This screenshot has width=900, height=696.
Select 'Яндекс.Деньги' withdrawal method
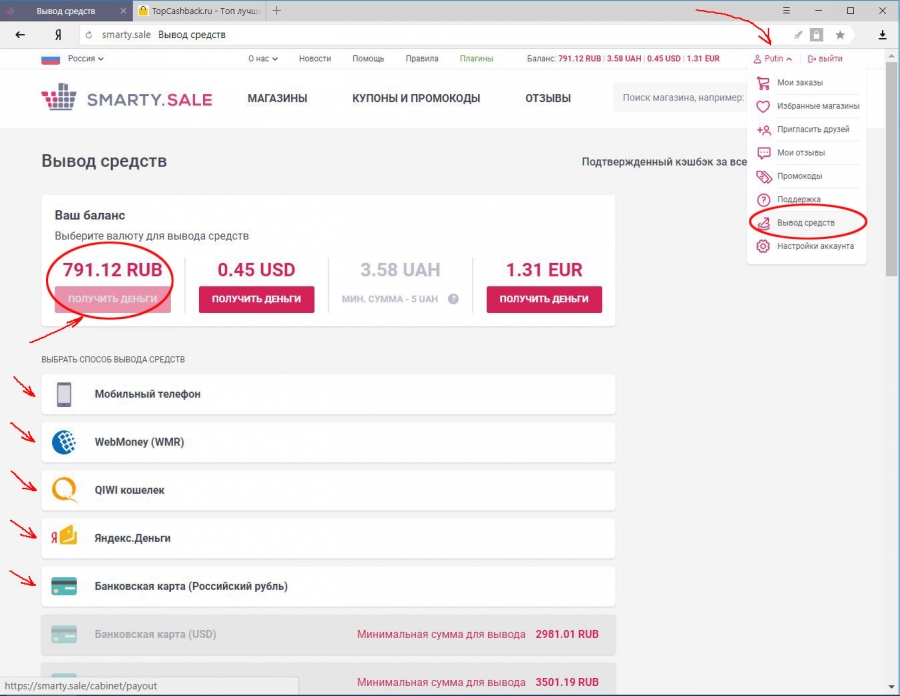328,538
